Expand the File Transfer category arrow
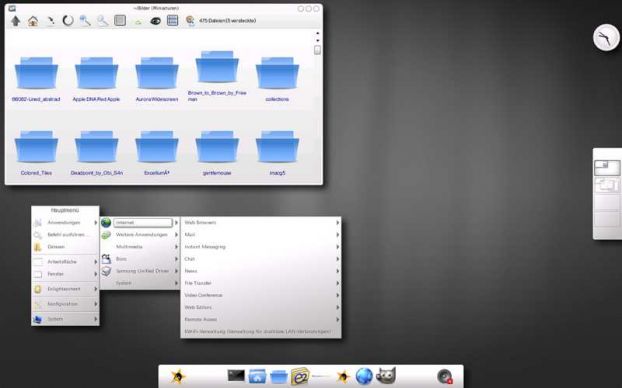Image resolution: width=622 pixels, height=388 pixels. point(338,283)
